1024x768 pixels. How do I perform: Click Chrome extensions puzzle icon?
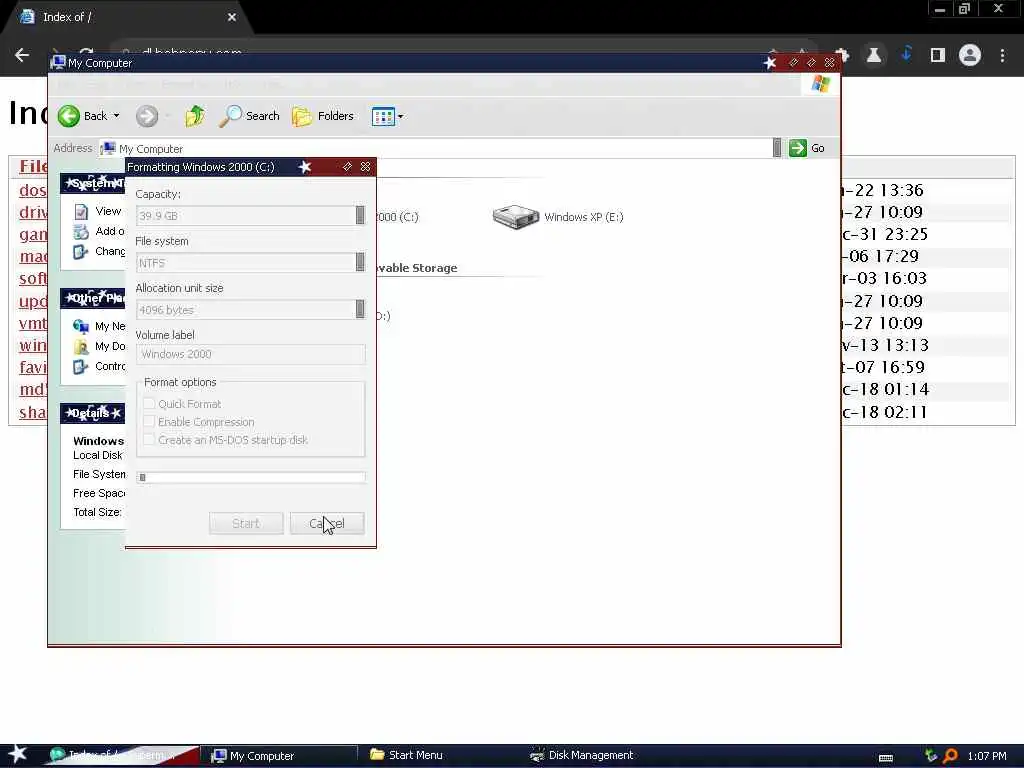click(x=842, y=56)
